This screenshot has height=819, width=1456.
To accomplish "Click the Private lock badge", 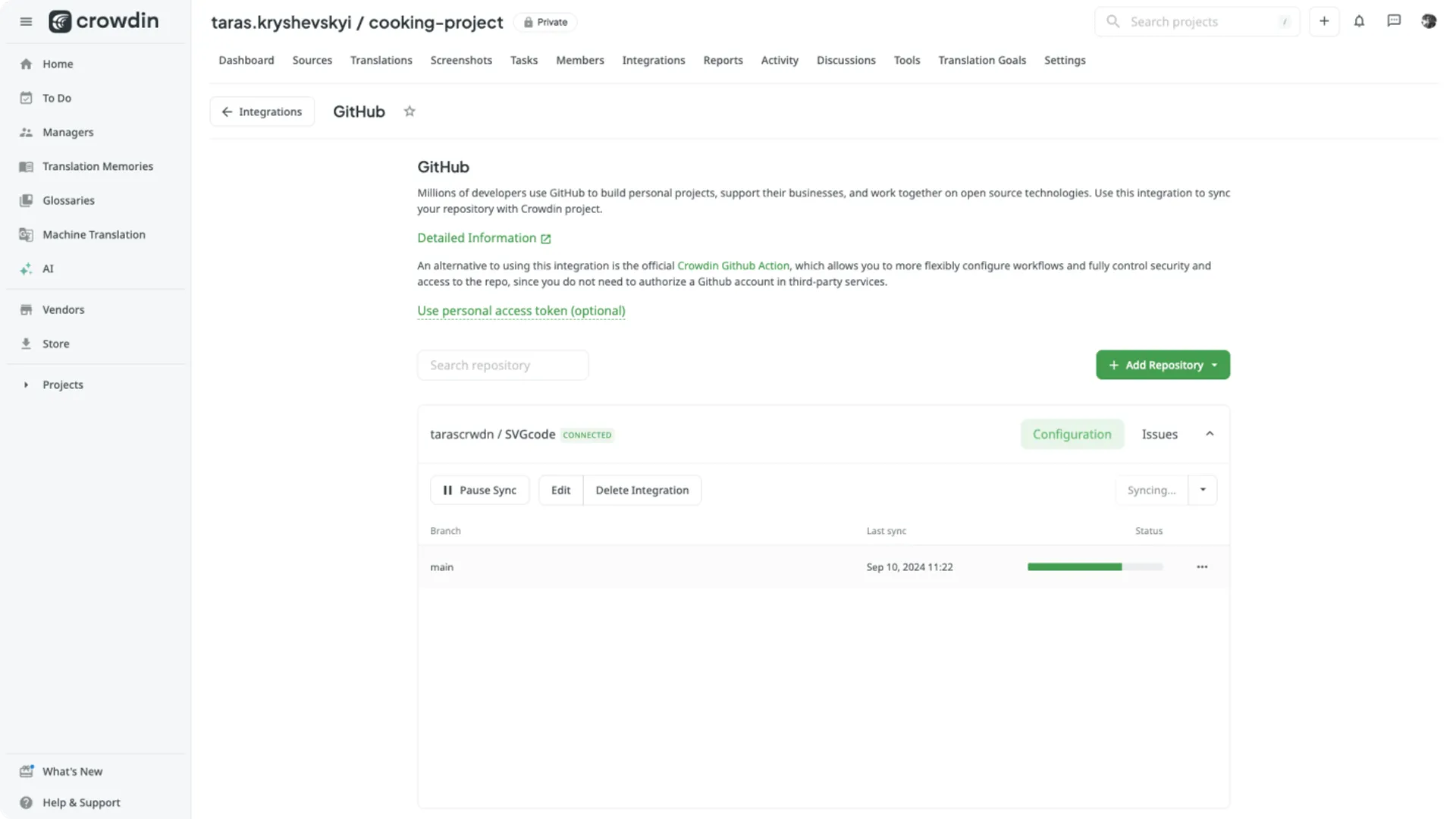I will pos(545,22).
